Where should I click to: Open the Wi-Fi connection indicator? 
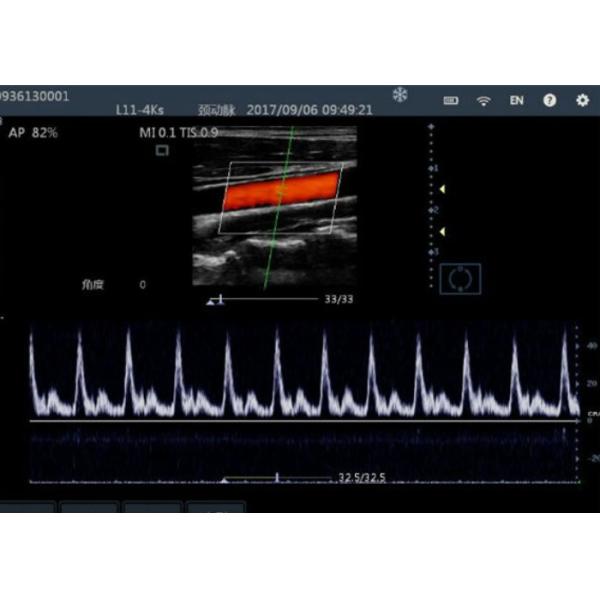coord(483,101)
